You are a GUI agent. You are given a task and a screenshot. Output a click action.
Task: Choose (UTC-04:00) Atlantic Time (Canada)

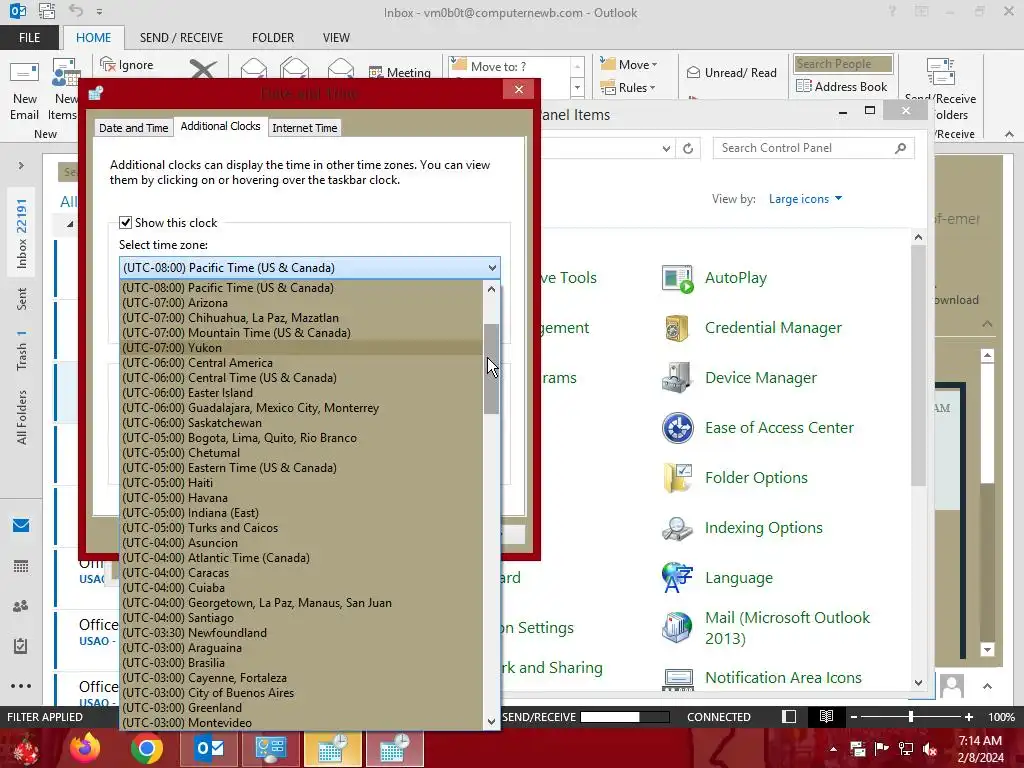pyautogui.click(x=302, y=558)
